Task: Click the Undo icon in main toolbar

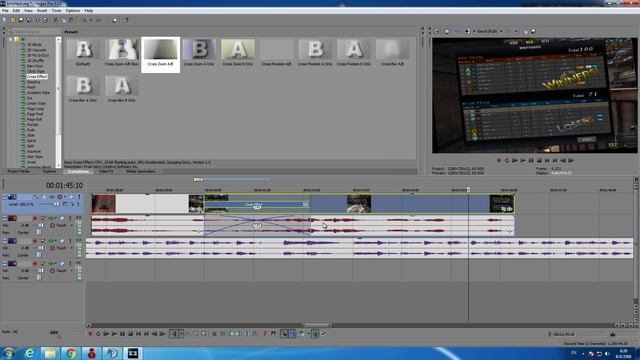Action: click(x=83, y=20)
